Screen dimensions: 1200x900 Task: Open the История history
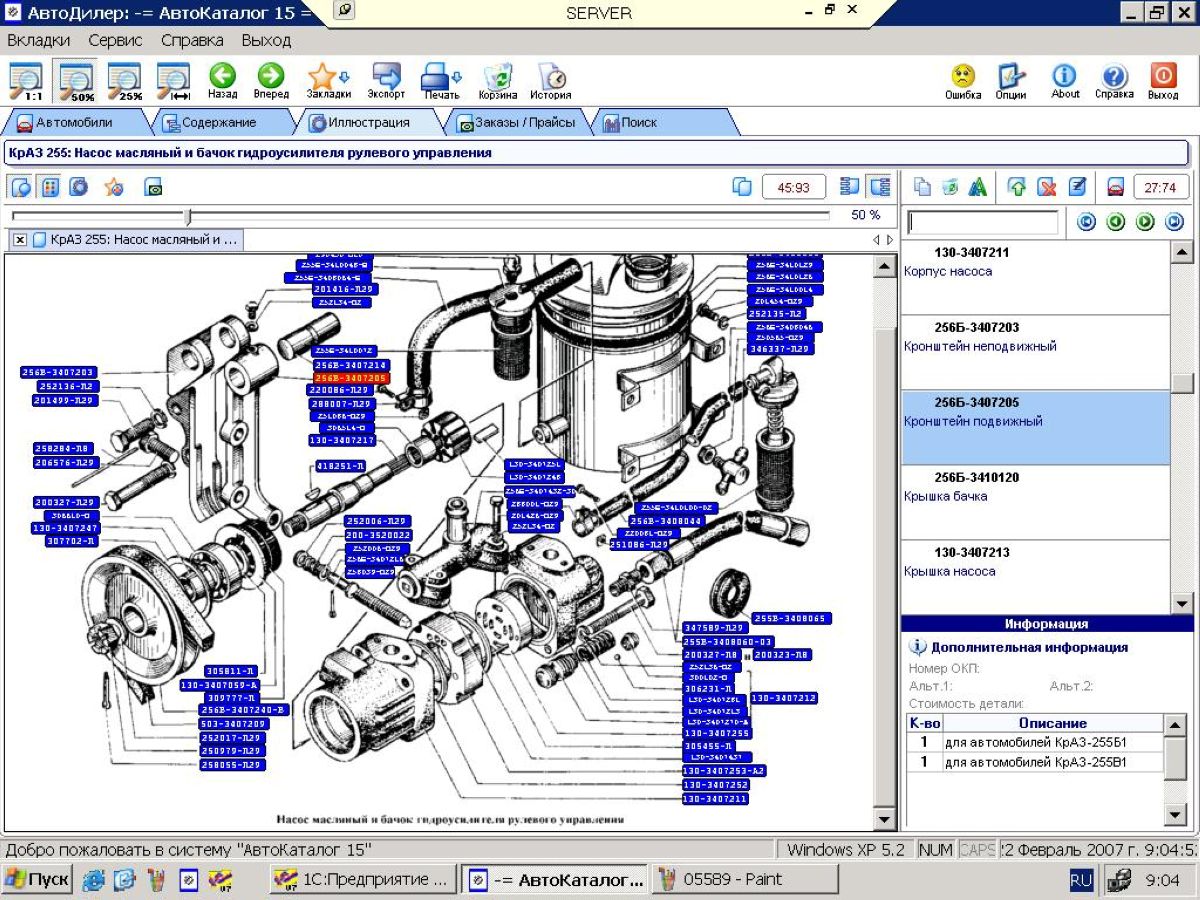[x=551, y=81]
